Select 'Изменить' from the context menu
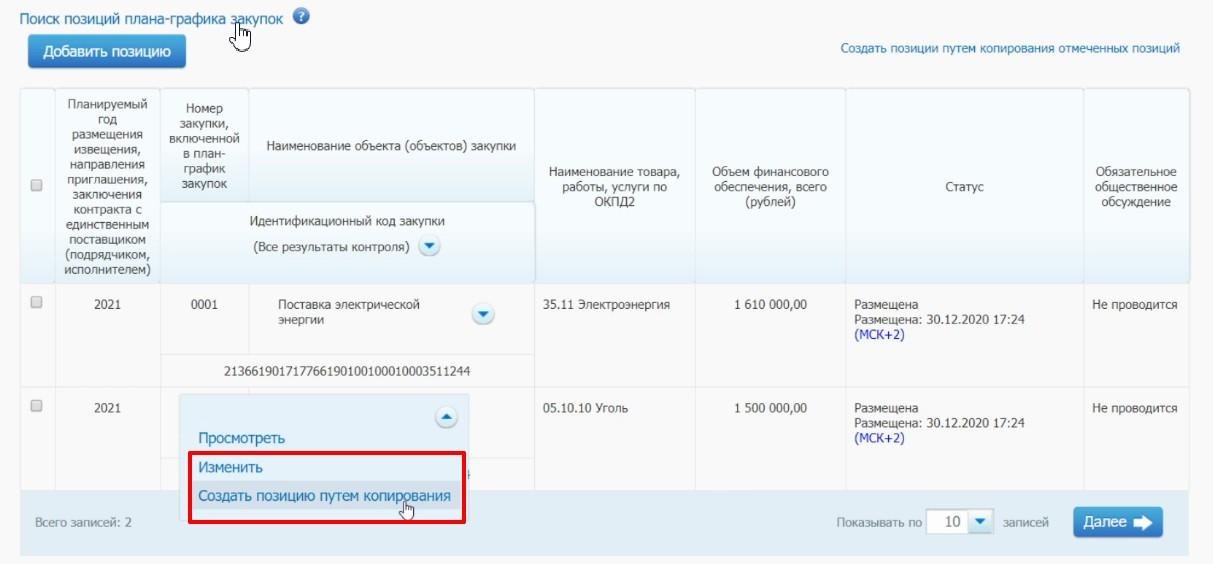The image size is (1213, 564). coord(230,467)
